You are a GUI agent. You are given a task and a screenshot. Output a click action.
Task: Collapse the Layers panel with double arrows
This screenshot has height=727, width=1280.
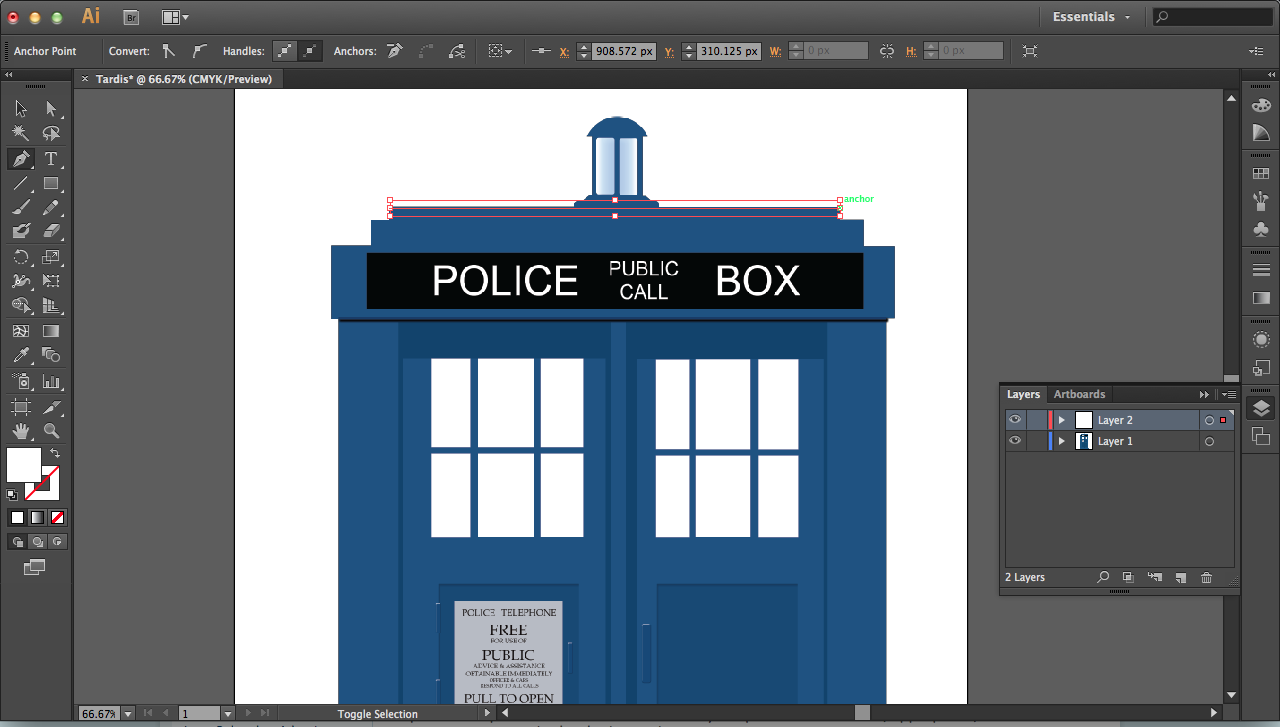click(1204, 394)
